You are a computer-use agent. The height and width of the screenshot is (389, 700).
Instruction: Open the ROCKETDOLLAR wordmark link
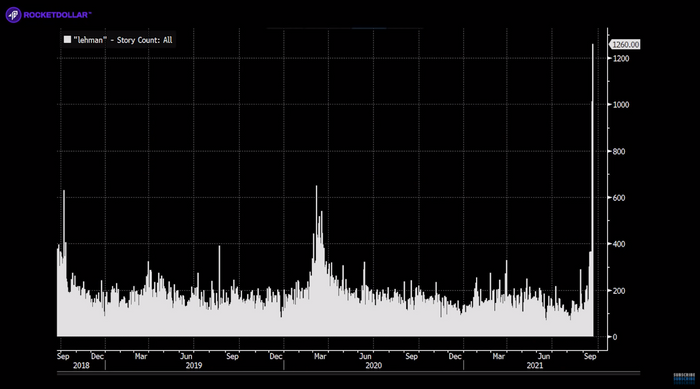tap(57, 15)
